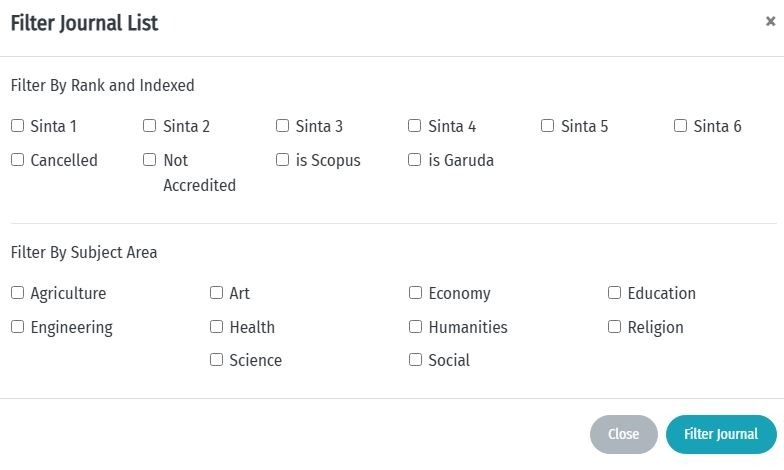Screen dimensions: 784x470
Task: Check the Art subject checkbox
Action: click(216, 293)
